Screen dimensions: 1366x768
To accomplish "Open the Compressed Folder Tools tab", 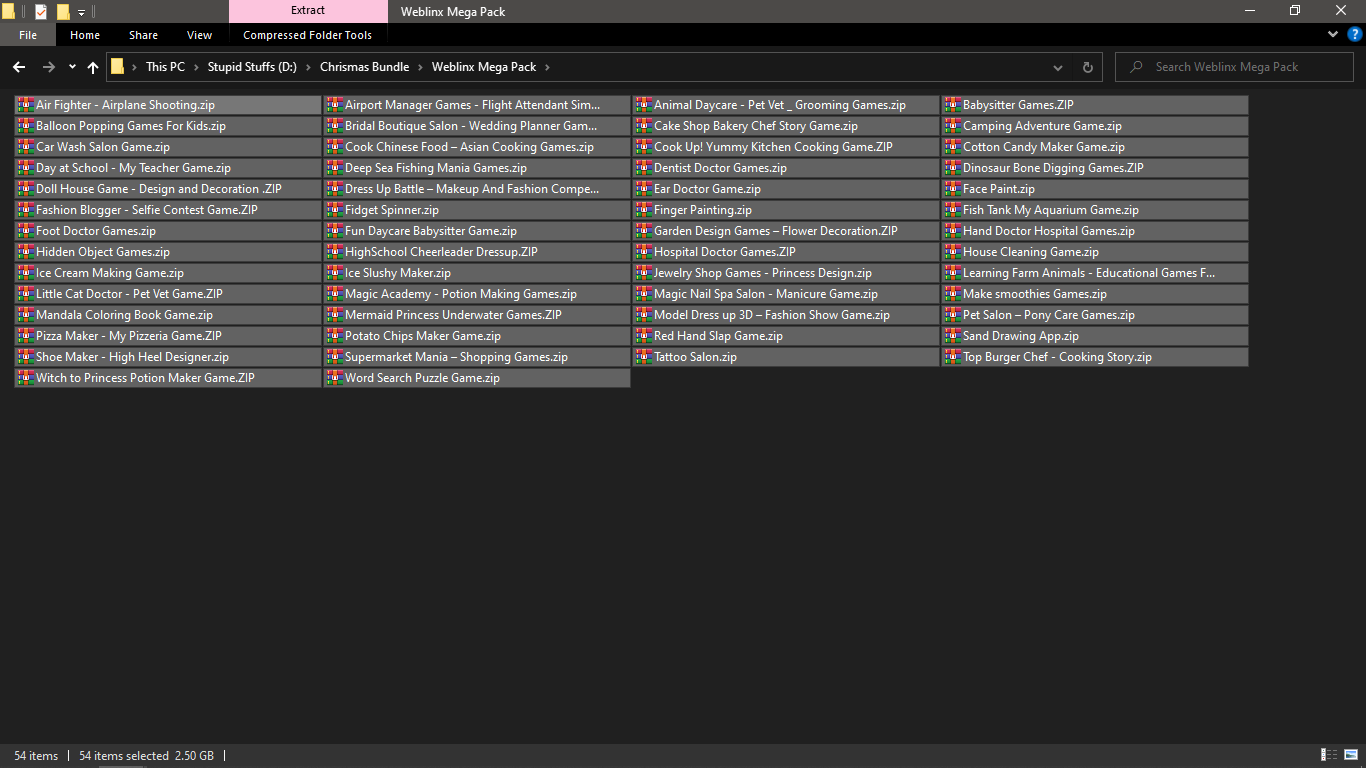I will pyautogui.click(x=307, y=35).
